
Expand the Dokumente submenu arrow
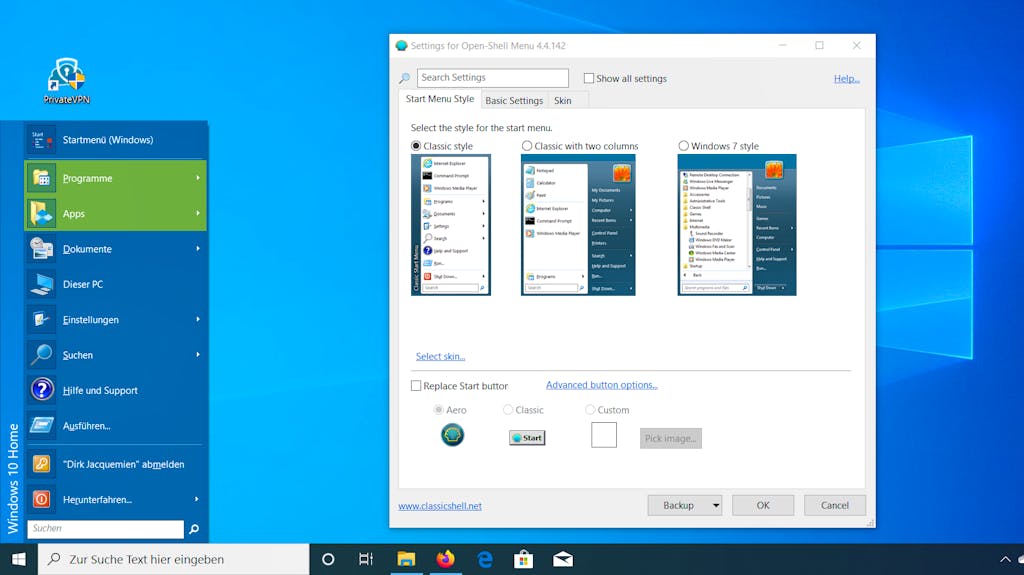[198, 248]
